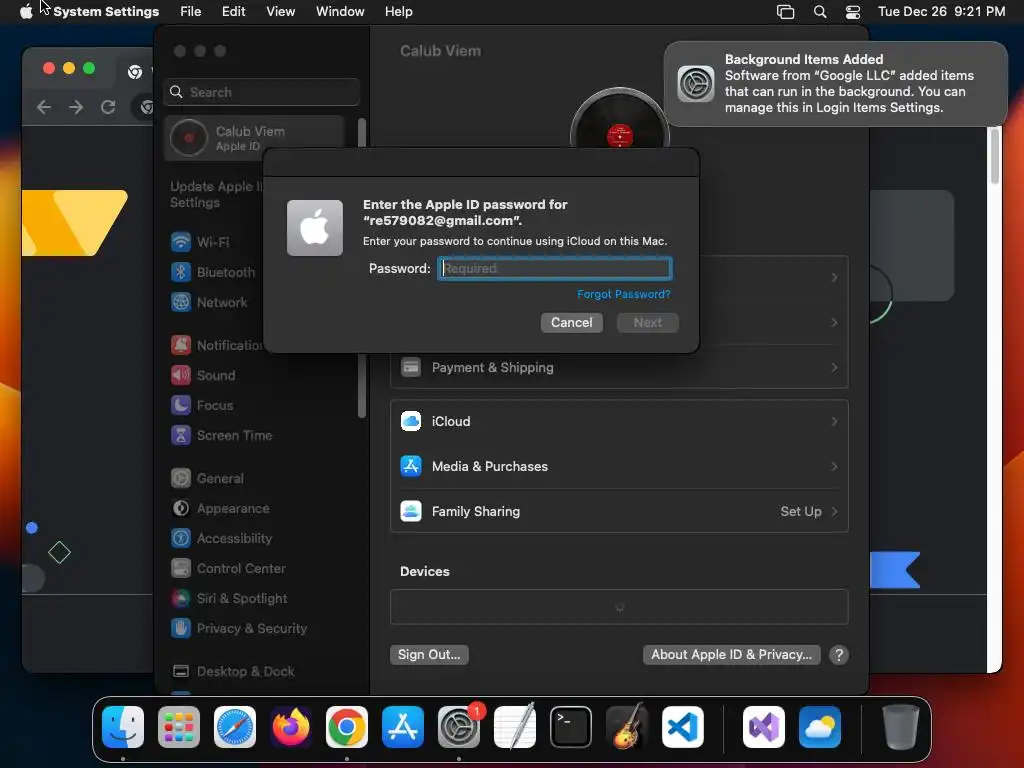Click the System Settings Search field
This screenshot has height=768, width=1024.
pos(261,92)
